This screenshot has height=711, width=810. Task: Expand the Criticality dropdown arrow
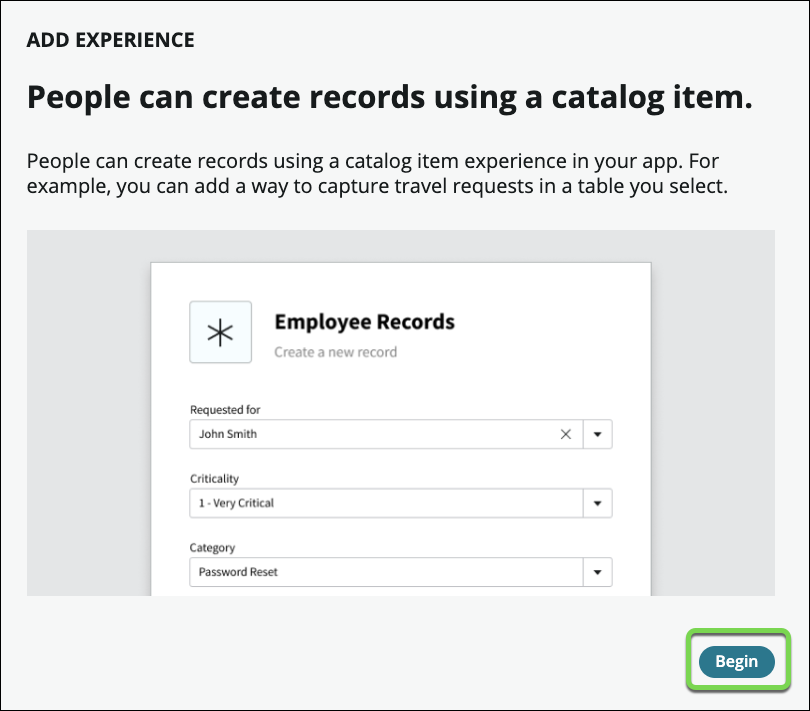tap(597, 503)
